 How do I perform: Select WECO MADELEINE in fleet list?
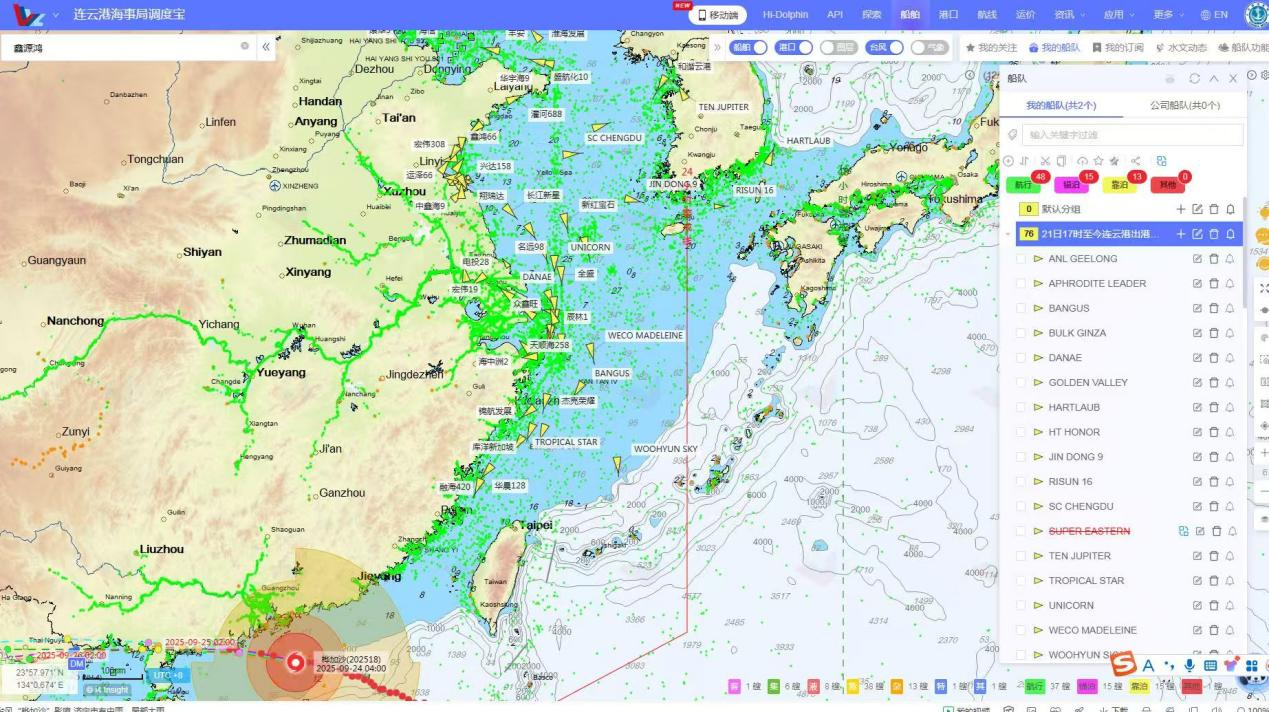tap(1092, 630)
